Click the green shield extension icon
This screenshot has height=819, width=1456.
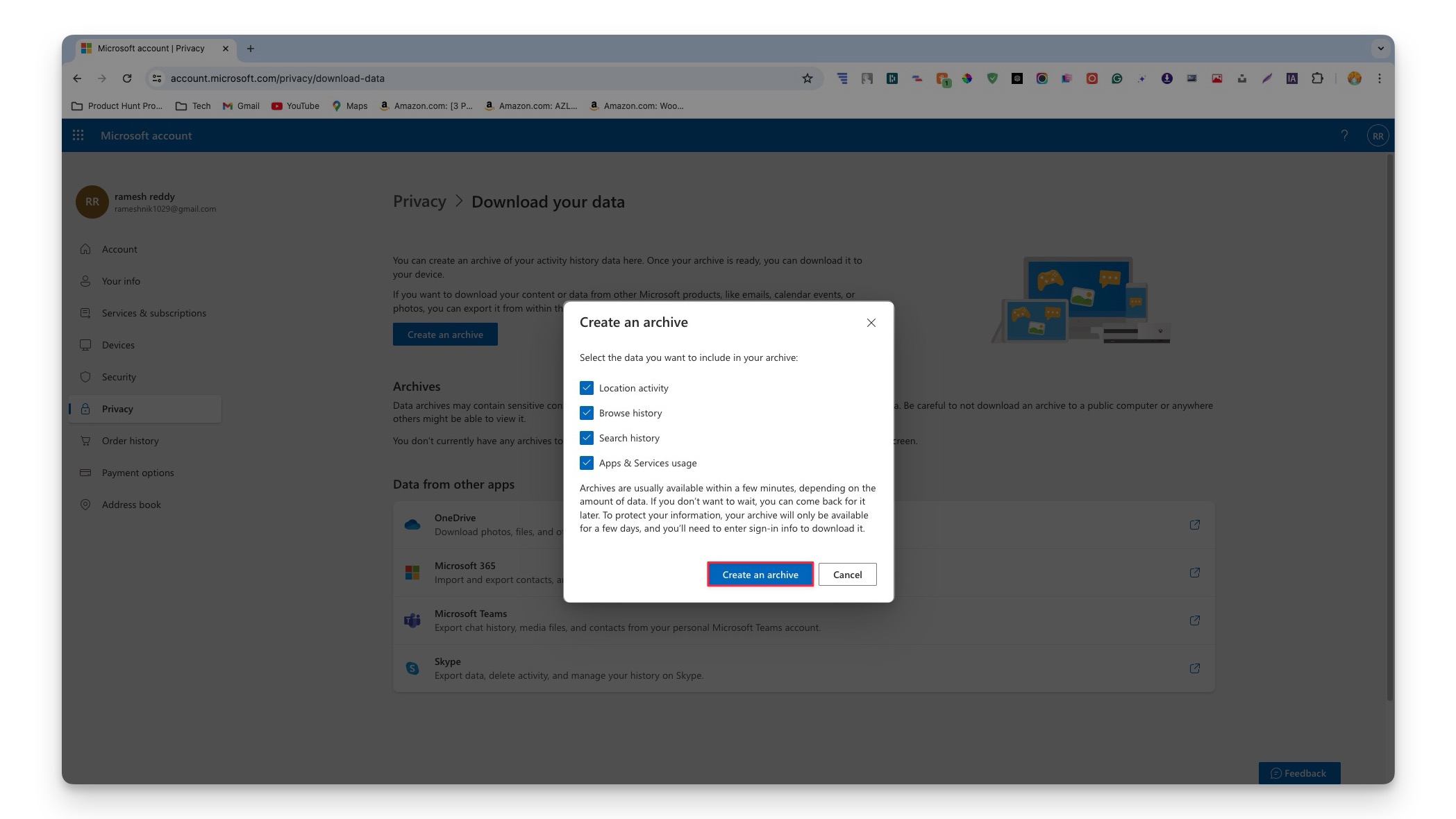992,78
